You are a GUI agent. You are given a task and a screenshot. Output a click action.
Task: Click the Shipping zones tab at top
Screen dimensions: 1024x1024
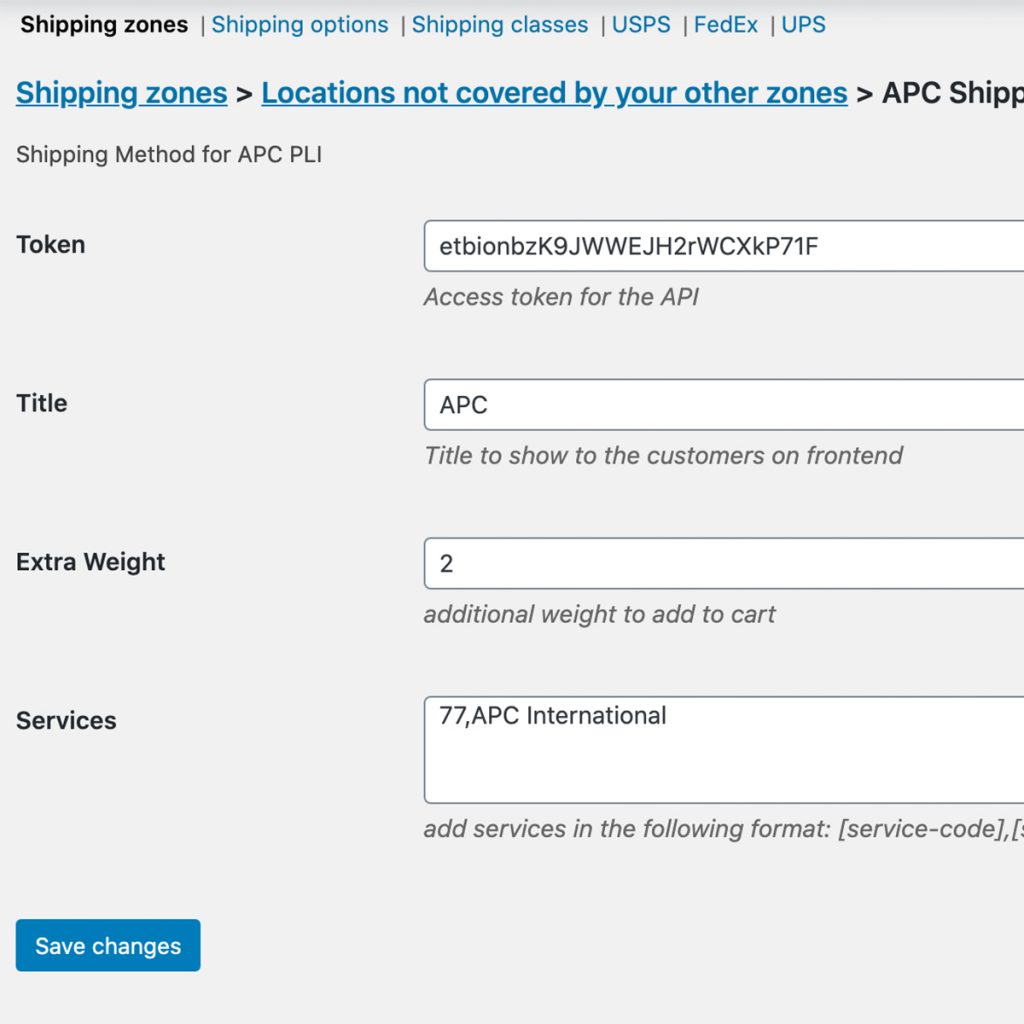[104, 25]
